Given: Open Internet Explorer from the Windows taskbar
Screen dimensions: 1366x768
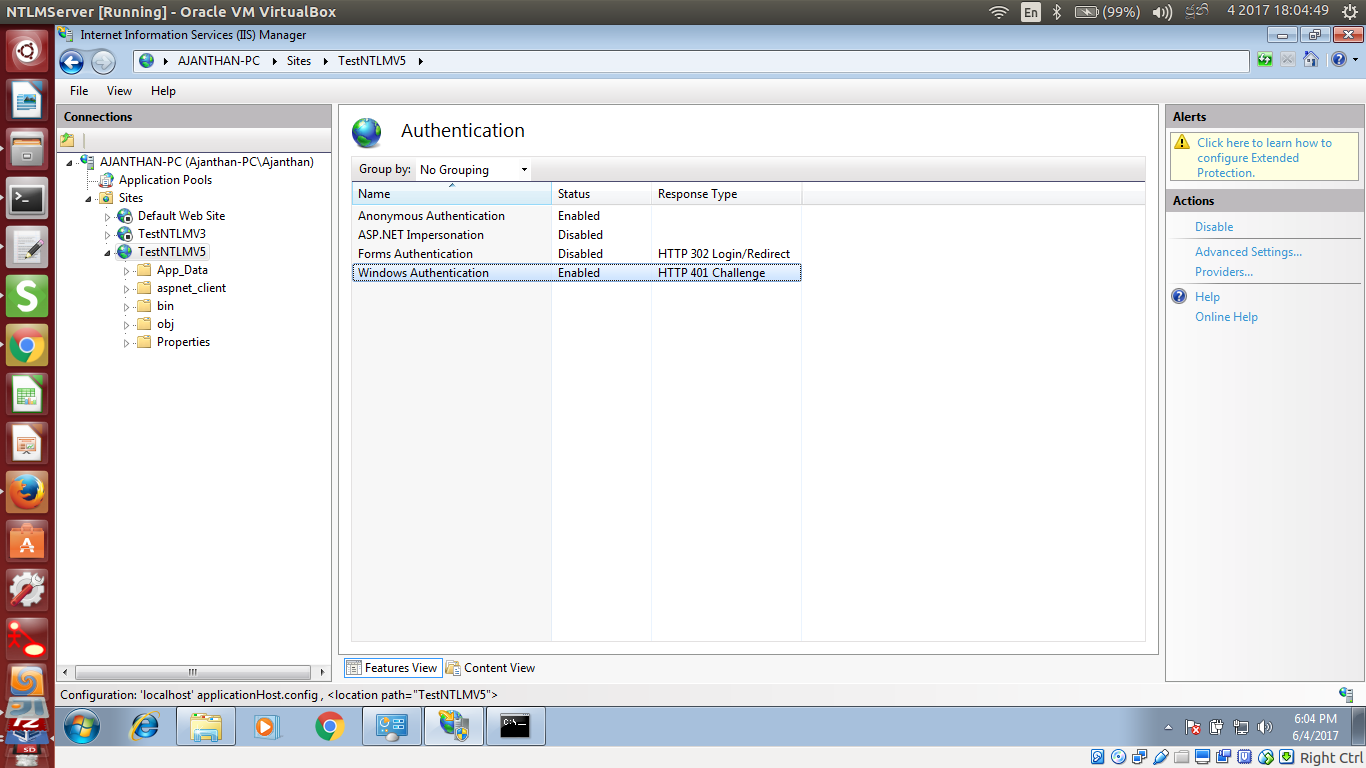Looking at the screenshot, I should (x=145, y=727).
